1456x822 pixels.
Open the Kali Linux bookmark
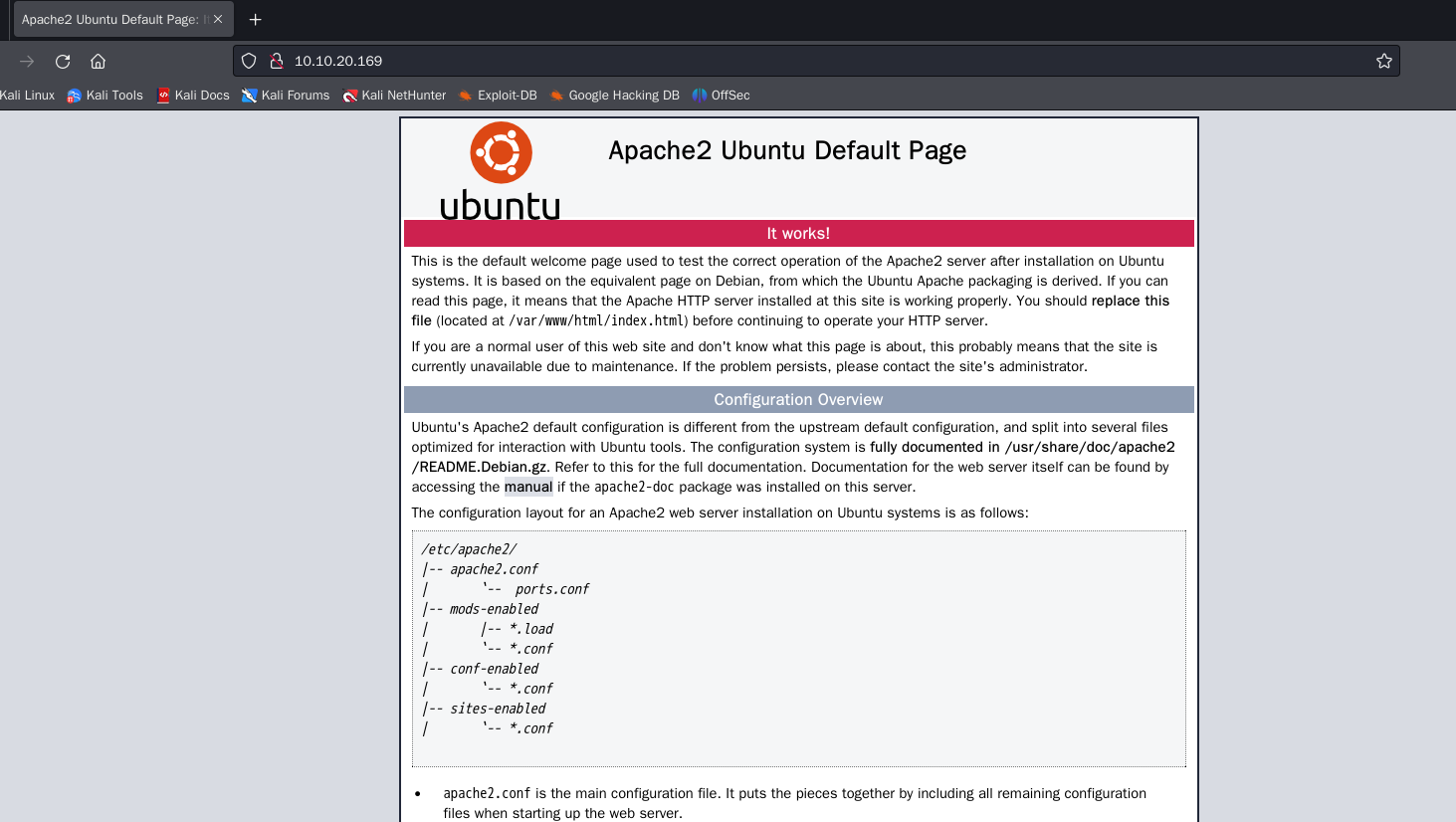(27, 96)
